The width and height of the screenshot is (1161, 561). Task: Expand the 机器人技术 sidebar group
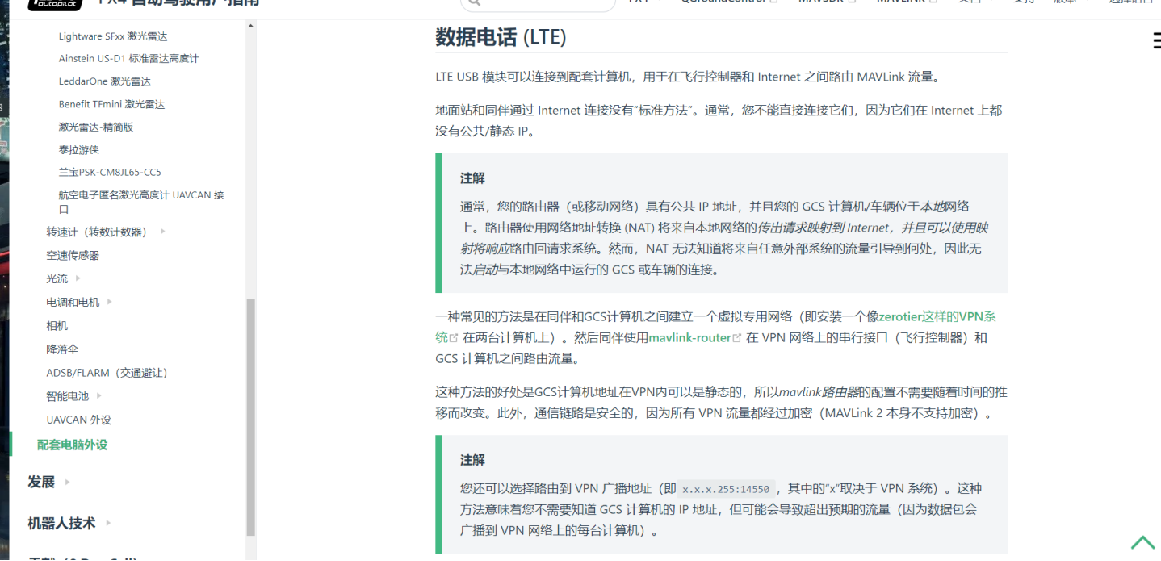pos(109,523)
